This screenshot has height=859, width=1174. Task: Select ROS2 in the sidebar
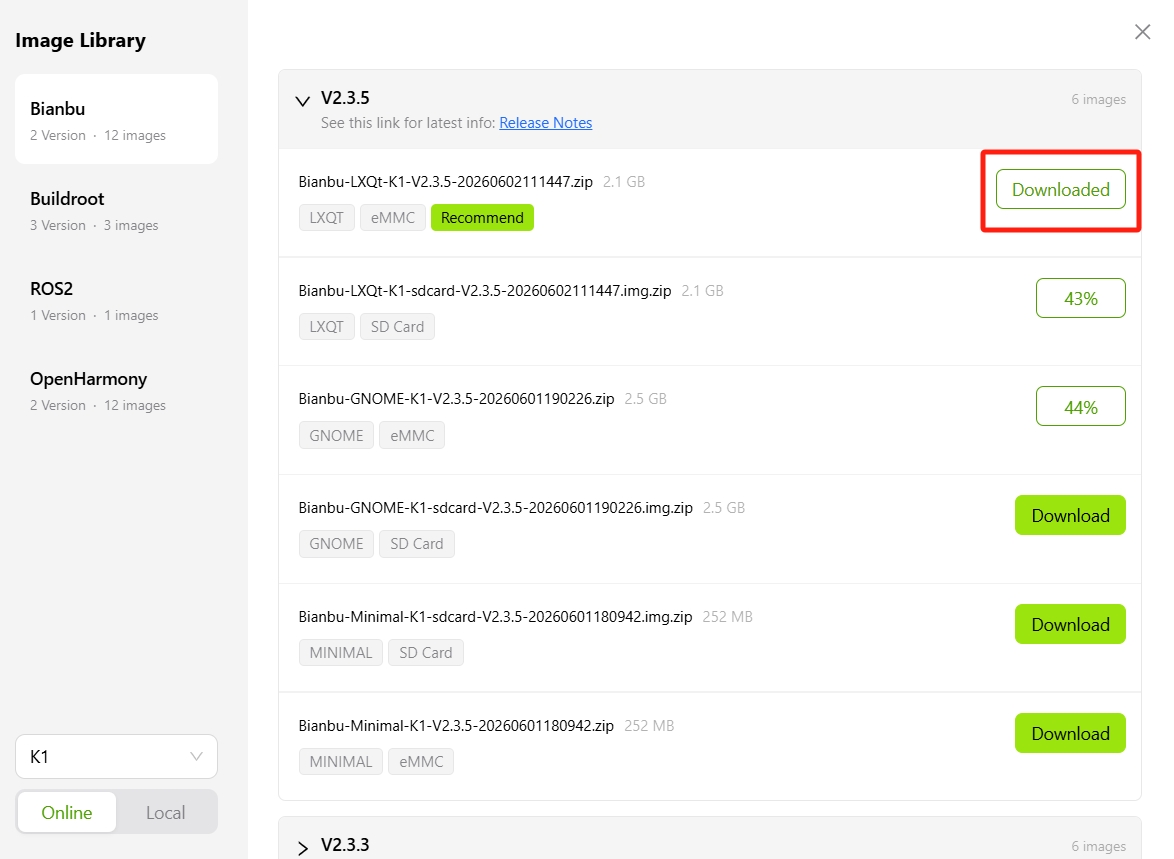[116, 300]
